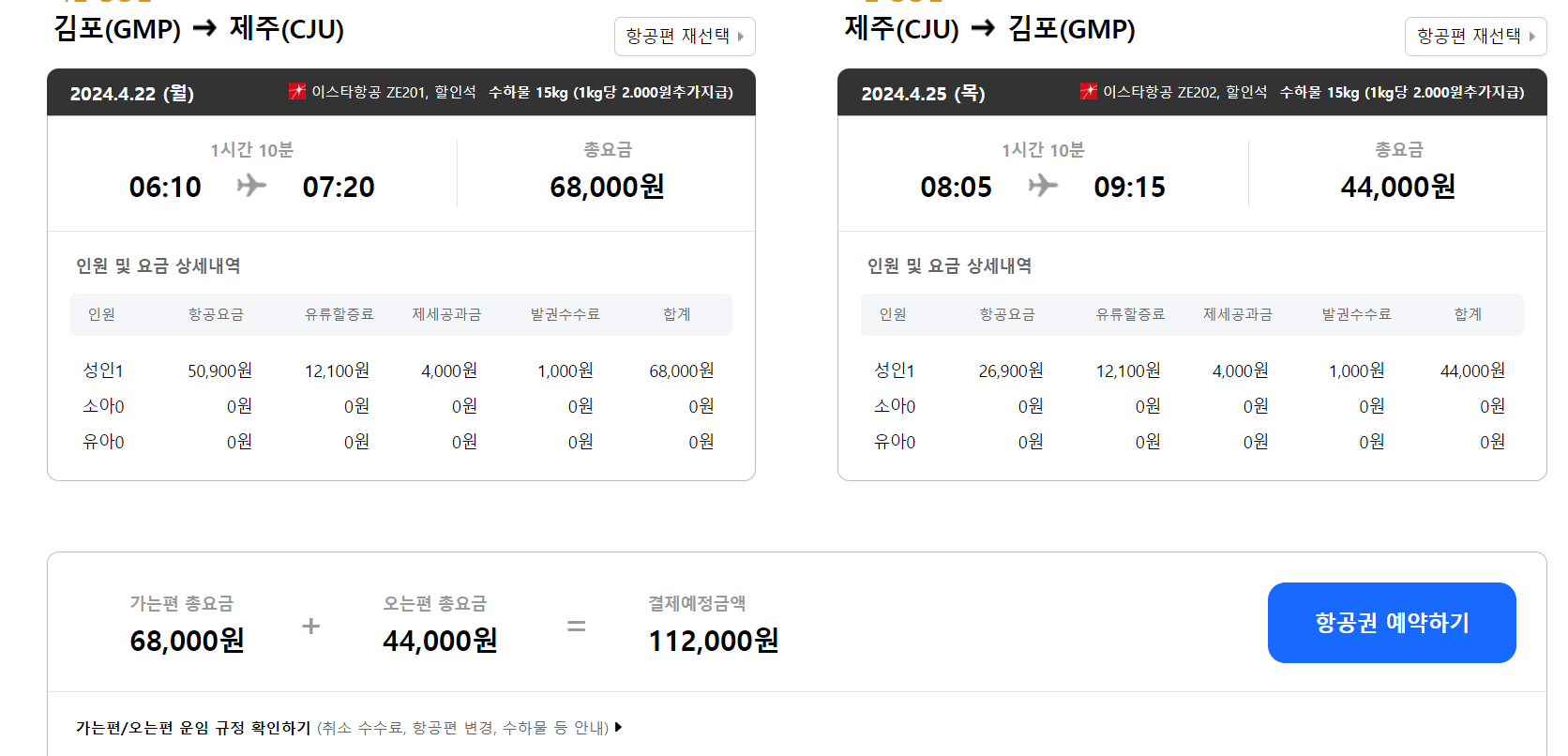1568x756 pixels.
Task: Click Eastar Jet logo on ZE201 flight
Action: click(297, 91)
